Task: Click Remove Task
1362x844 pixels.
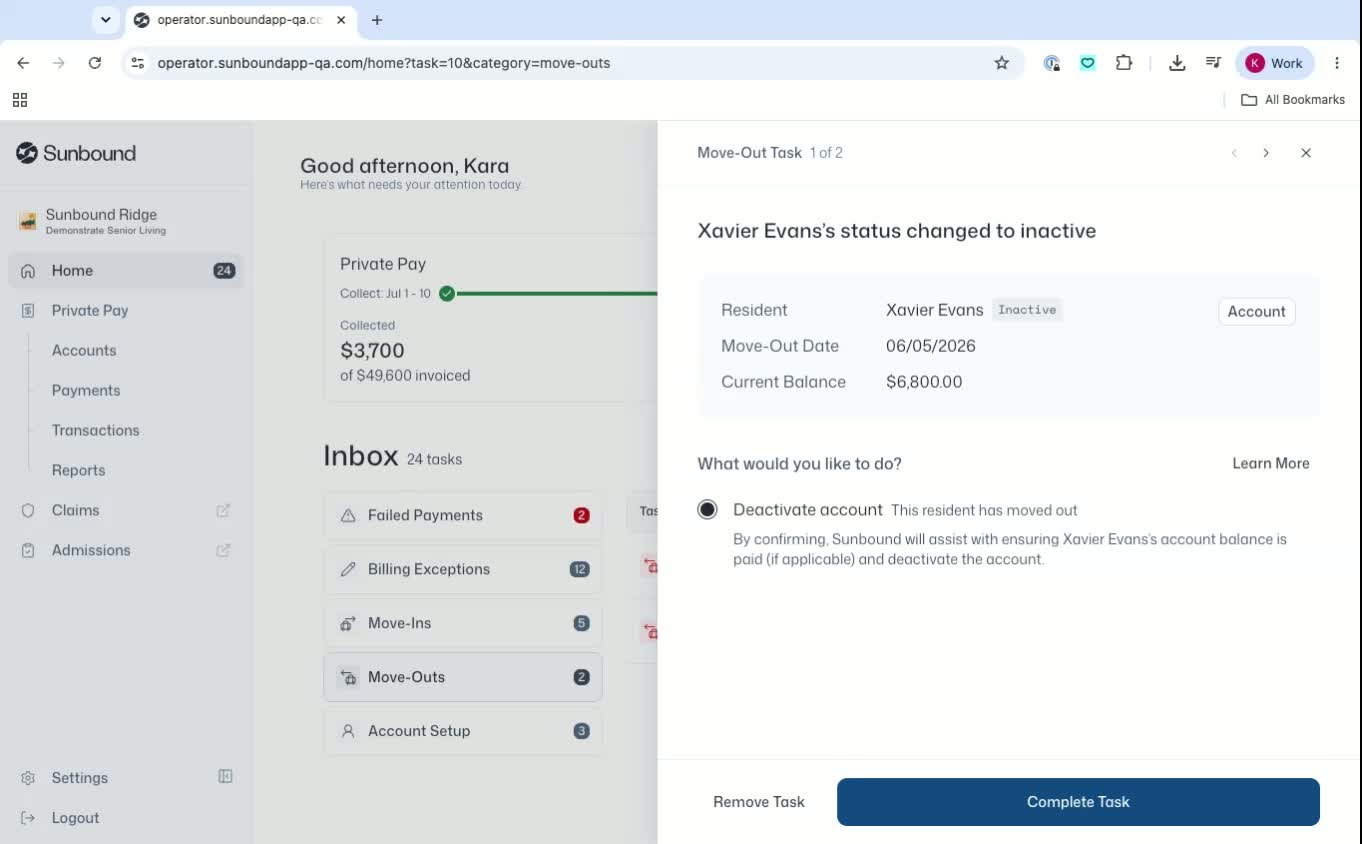Action: pos(759,802)
